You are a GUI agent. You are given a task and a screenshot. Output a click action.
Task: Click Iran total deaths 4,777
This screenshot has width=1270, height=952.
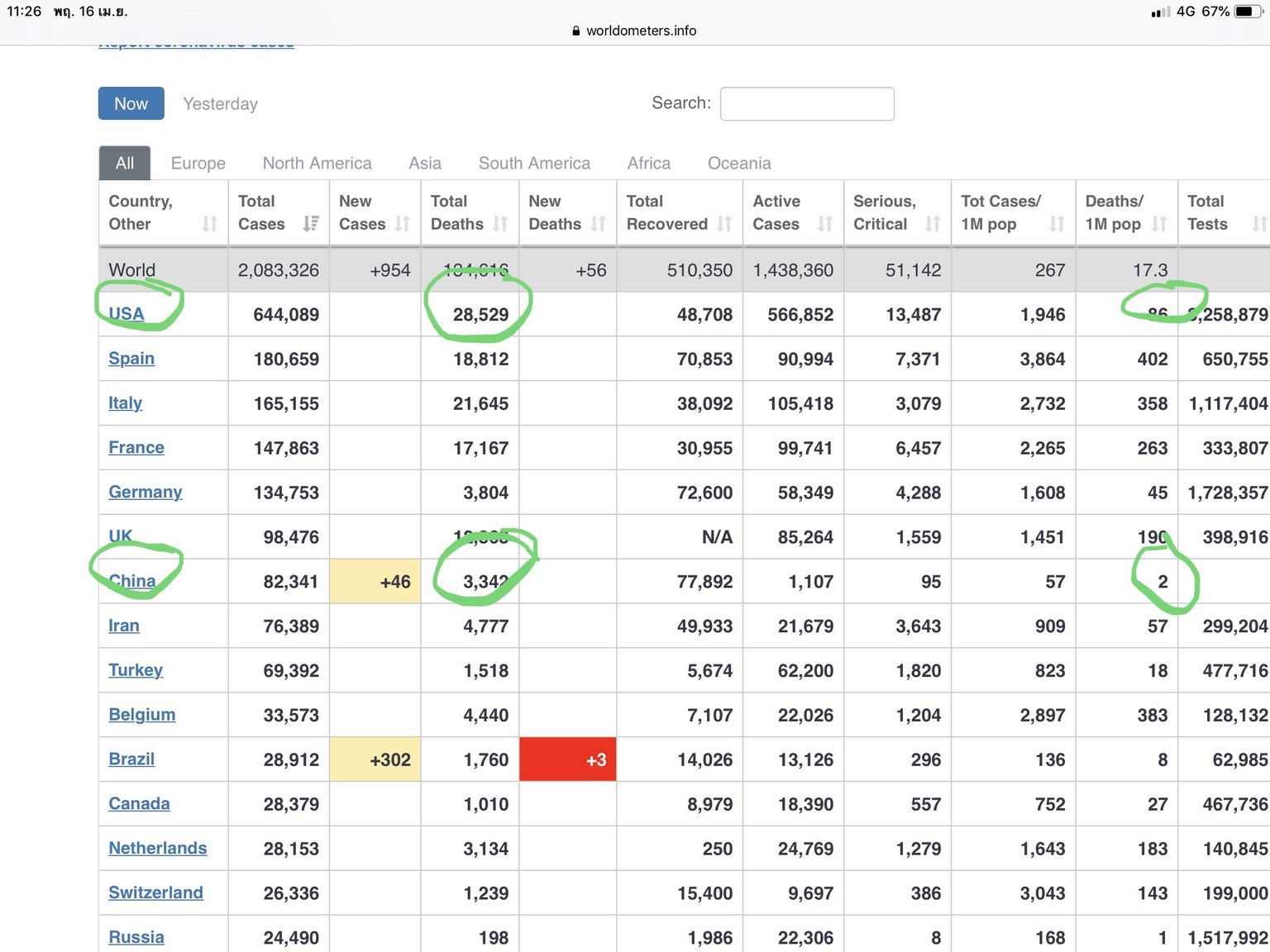click(486, 626)
